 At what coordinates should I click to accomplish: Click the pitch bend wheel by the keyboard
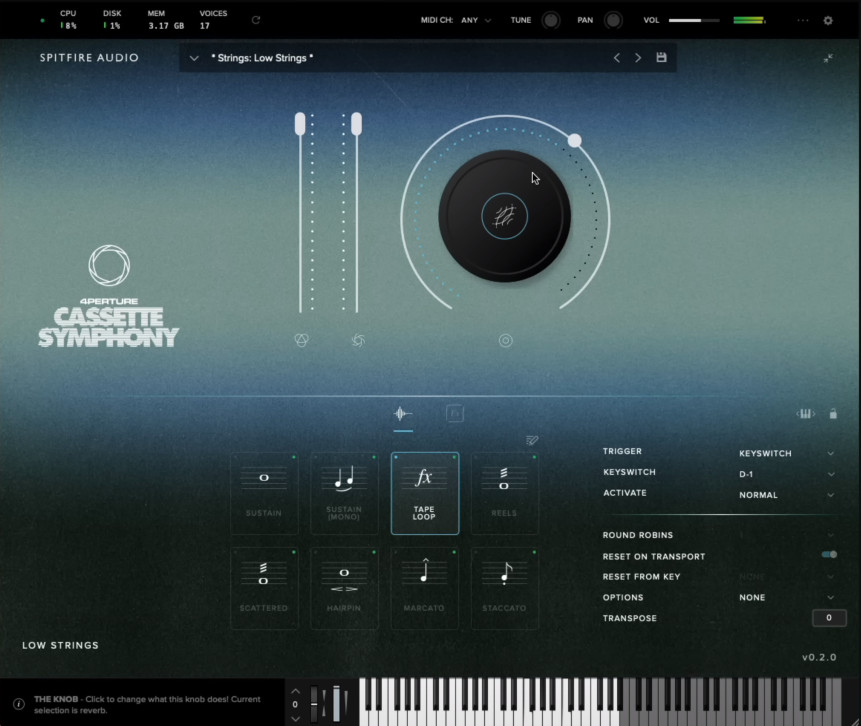314,703
